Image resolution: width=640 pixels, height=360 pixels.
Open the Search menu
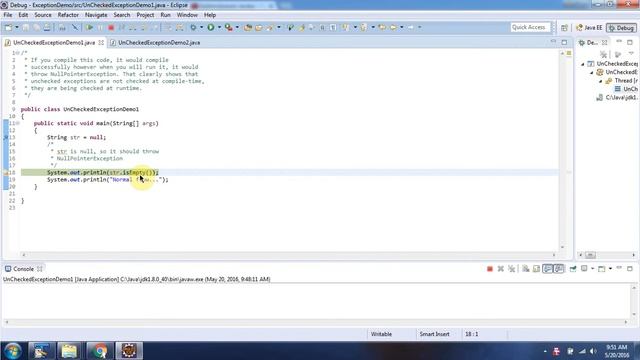click(x=122, y=15)
